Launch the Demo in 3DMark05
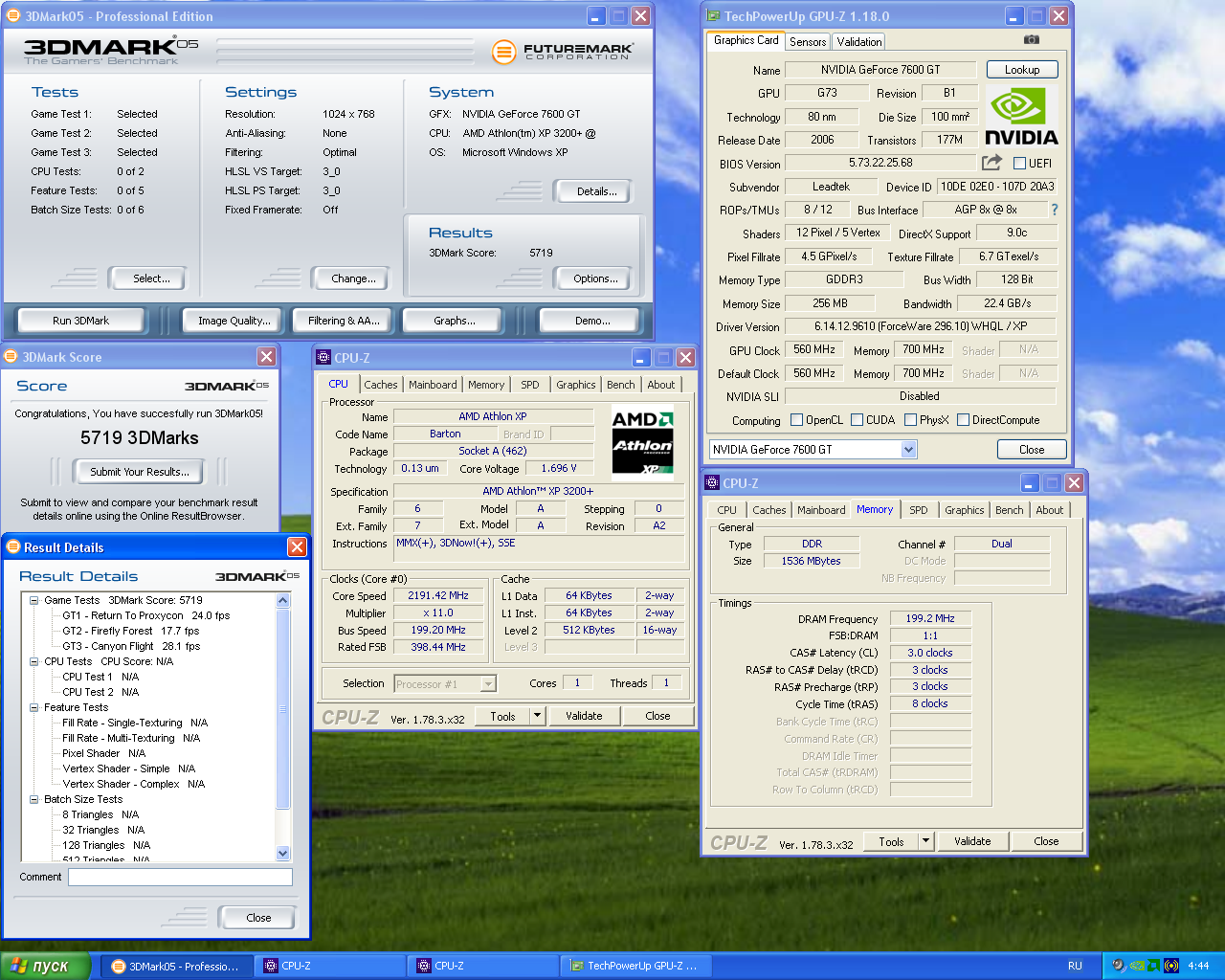1225x980 pixels. (x=589, y=321)
